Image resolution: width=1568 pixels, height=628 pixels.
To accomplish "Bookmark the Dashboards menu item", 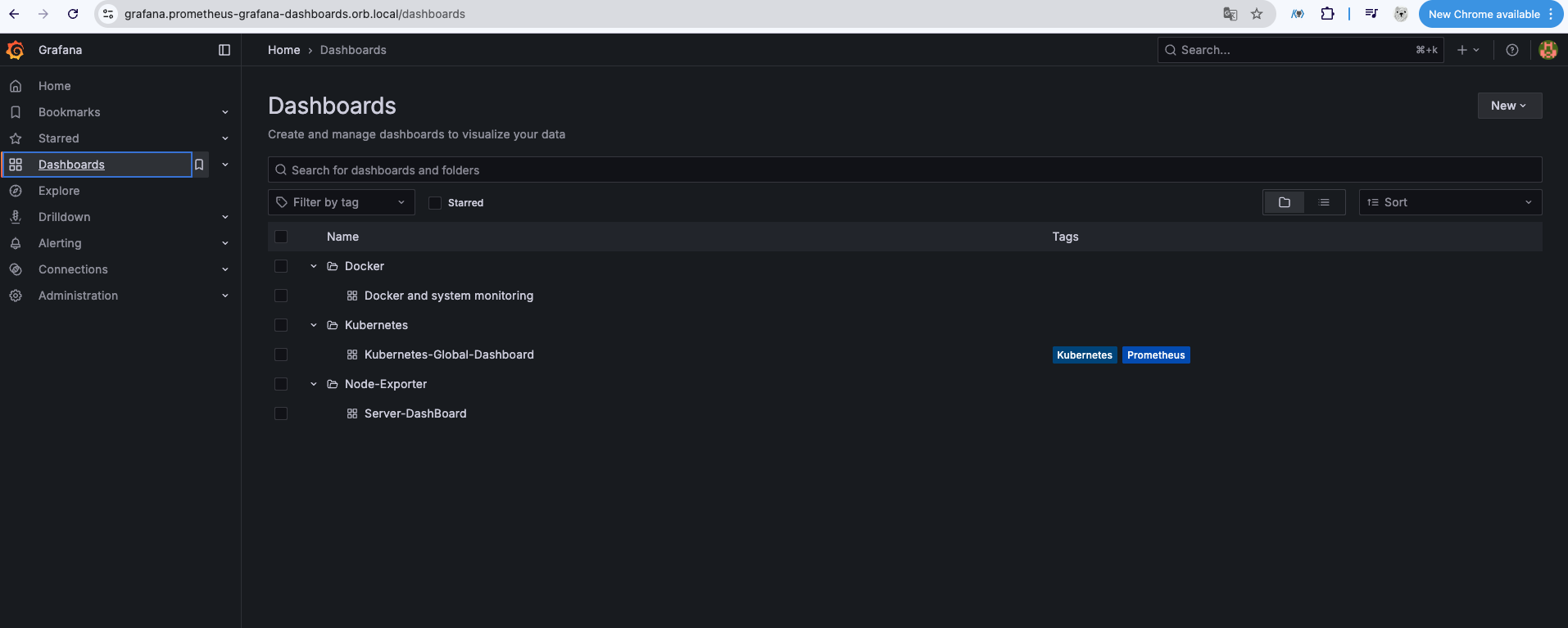I will [199, 165].
